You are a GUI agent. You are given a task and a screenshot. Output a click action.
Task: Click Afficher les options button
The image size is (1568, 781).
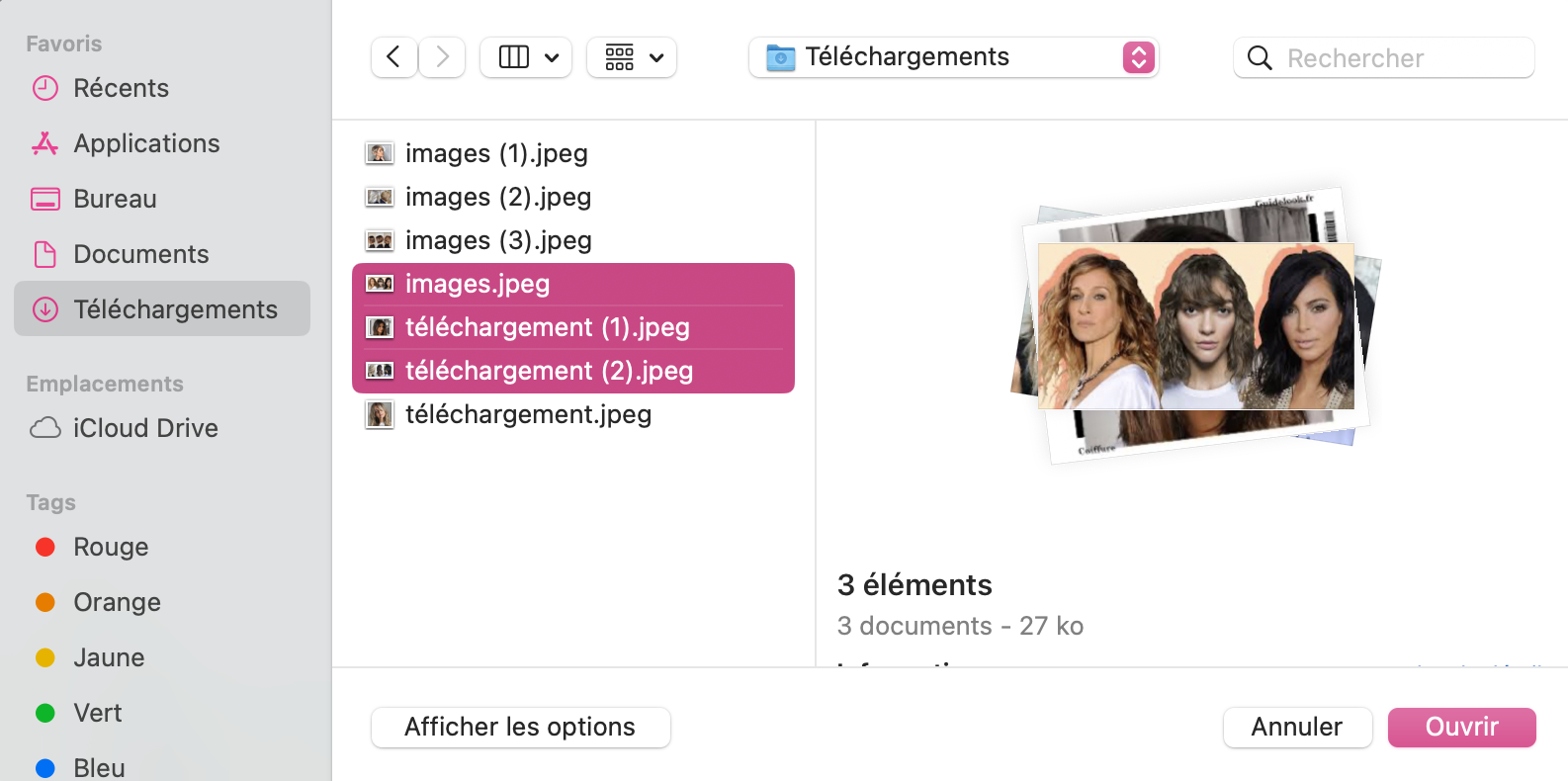[x=520, y=727]
